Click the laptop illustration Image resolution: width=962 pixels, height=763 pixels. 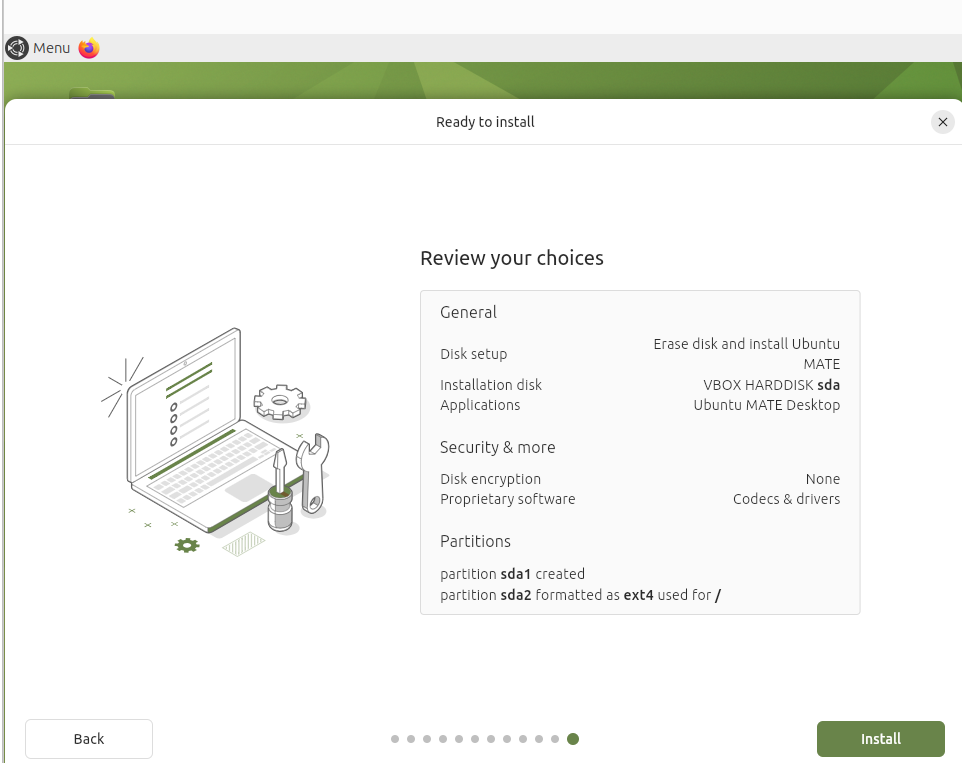(x=216, y=442)
